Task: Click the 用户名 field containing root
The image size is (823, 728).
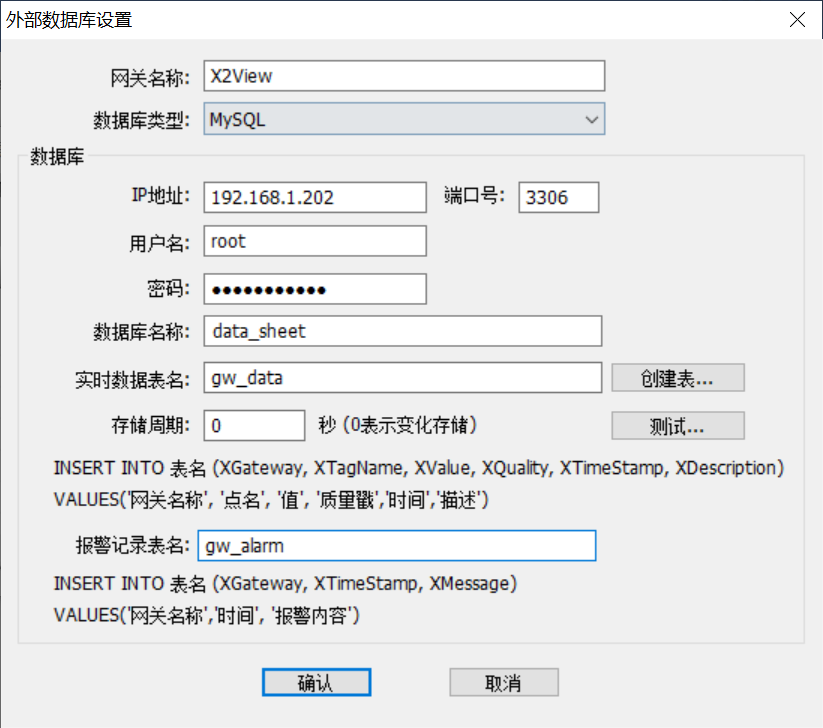Action: coord(315,241)
